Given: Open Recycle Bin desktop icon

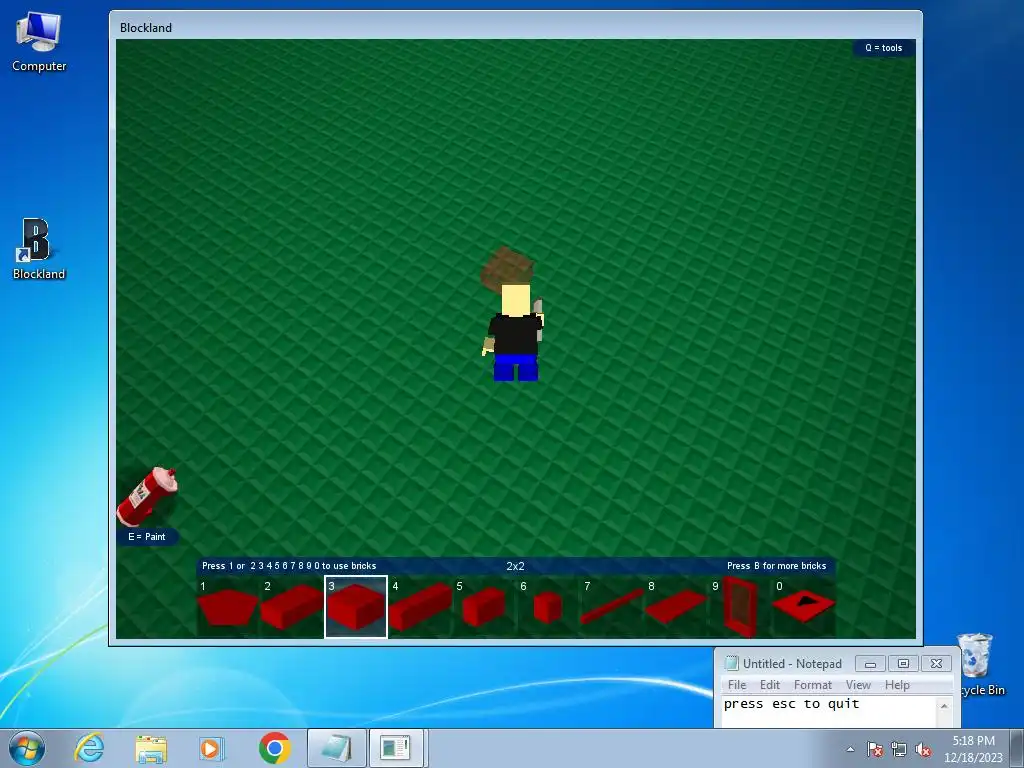Looking at the screenshot, I should click(x=978, y=664).
